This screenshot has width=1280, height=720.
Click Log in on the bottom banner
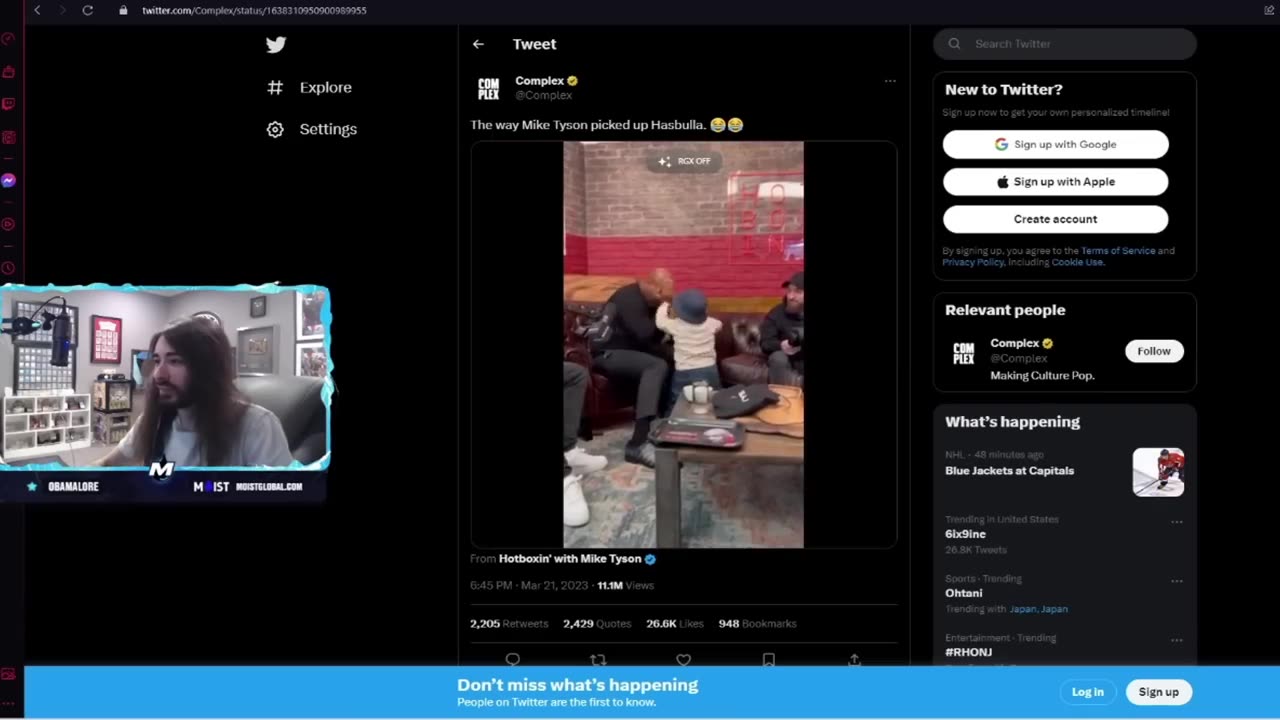click(1088, 692)
